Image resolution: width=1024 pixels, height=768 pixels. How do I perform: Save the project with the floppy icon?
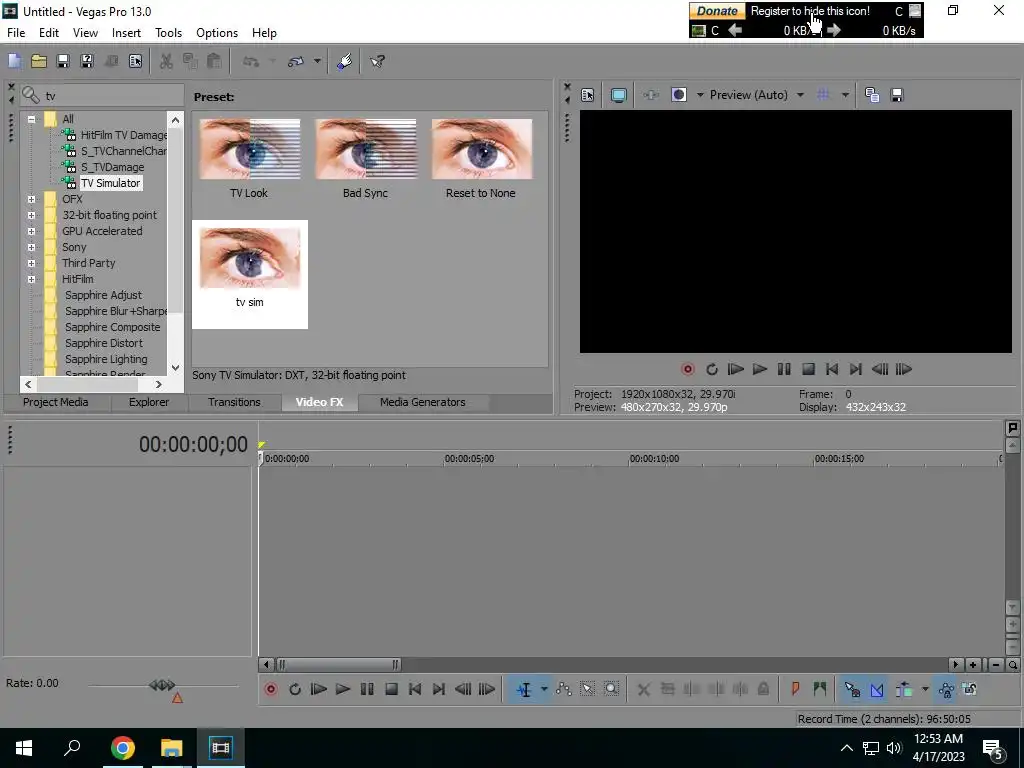63,61
